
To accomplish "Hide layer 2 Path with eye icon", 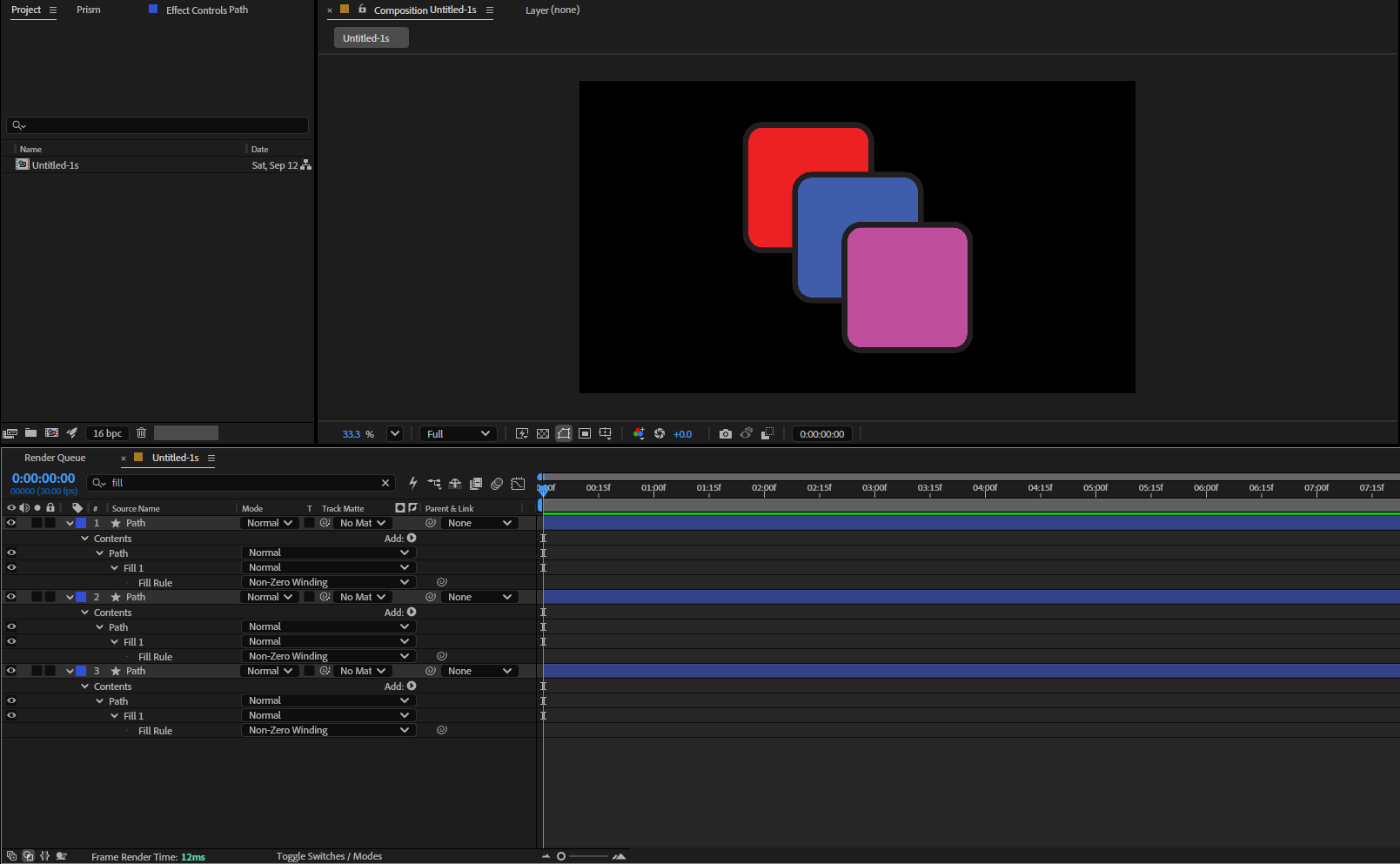I will point(11,597).
